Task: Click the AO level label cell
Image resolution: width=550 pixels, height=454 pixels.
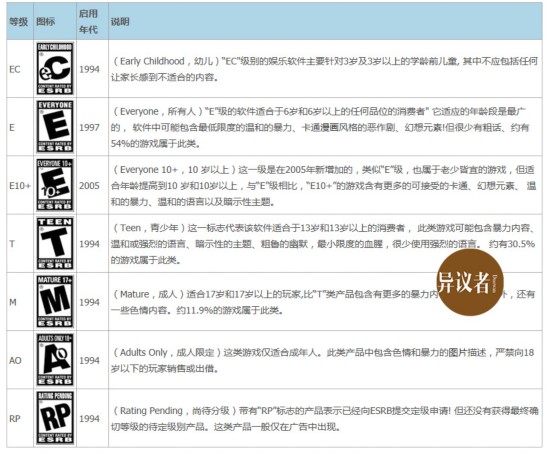Action: pyautogui.click(x=20, y=360)
